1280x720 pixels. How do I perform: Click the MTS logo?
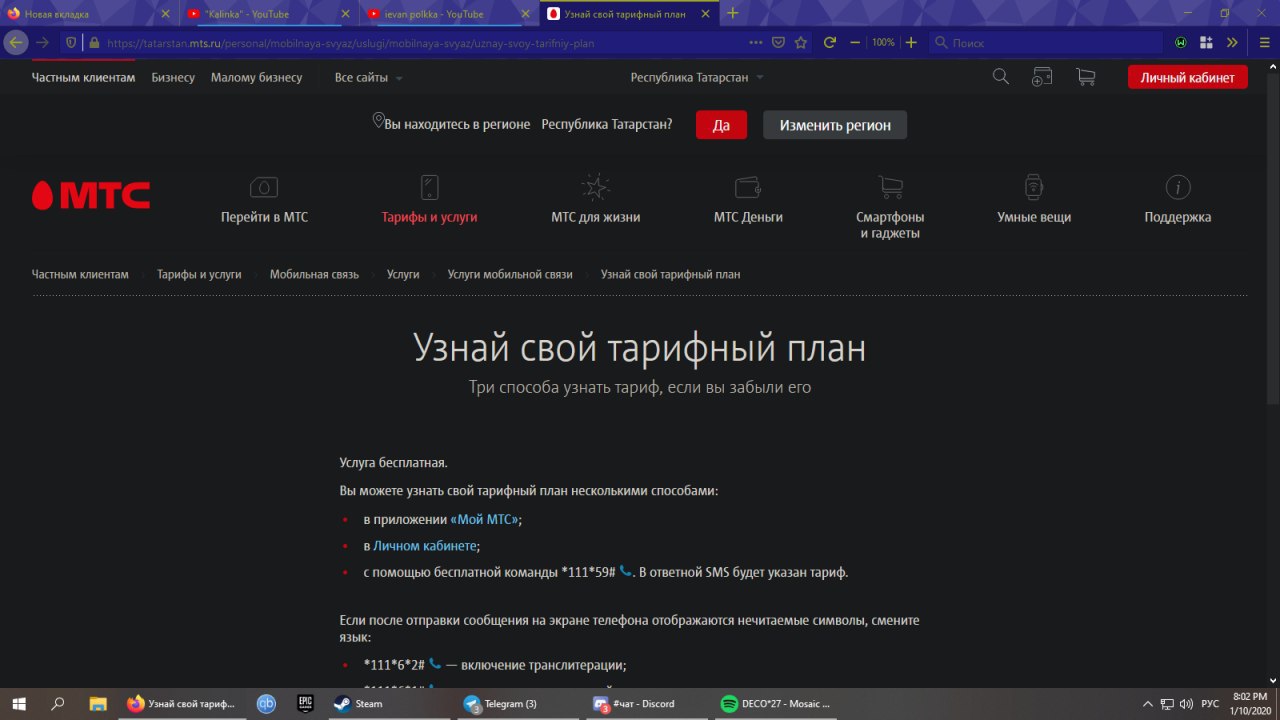[90, 195]
